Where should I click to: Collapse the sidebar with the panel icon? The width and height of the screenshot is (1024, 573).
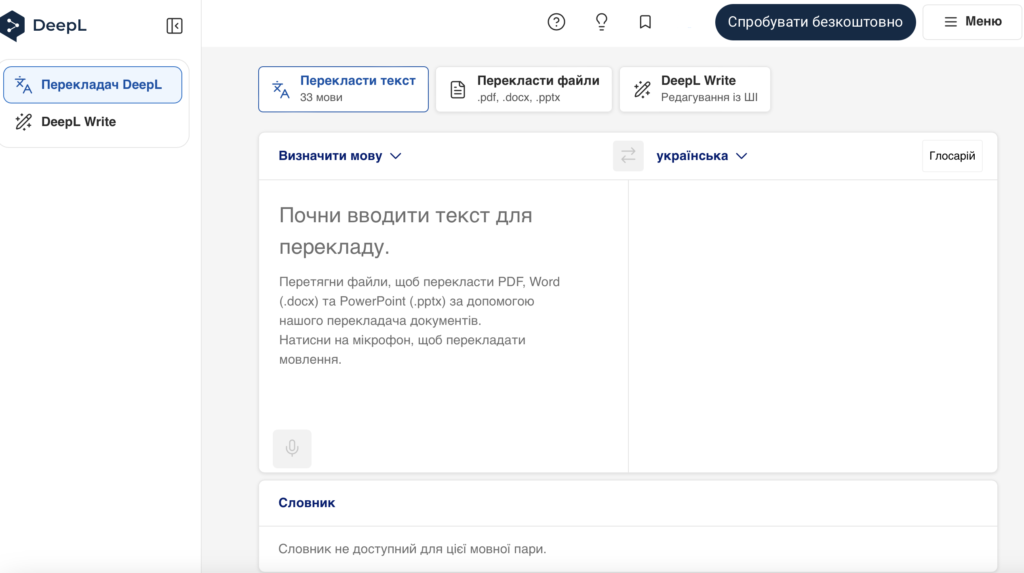174,26
